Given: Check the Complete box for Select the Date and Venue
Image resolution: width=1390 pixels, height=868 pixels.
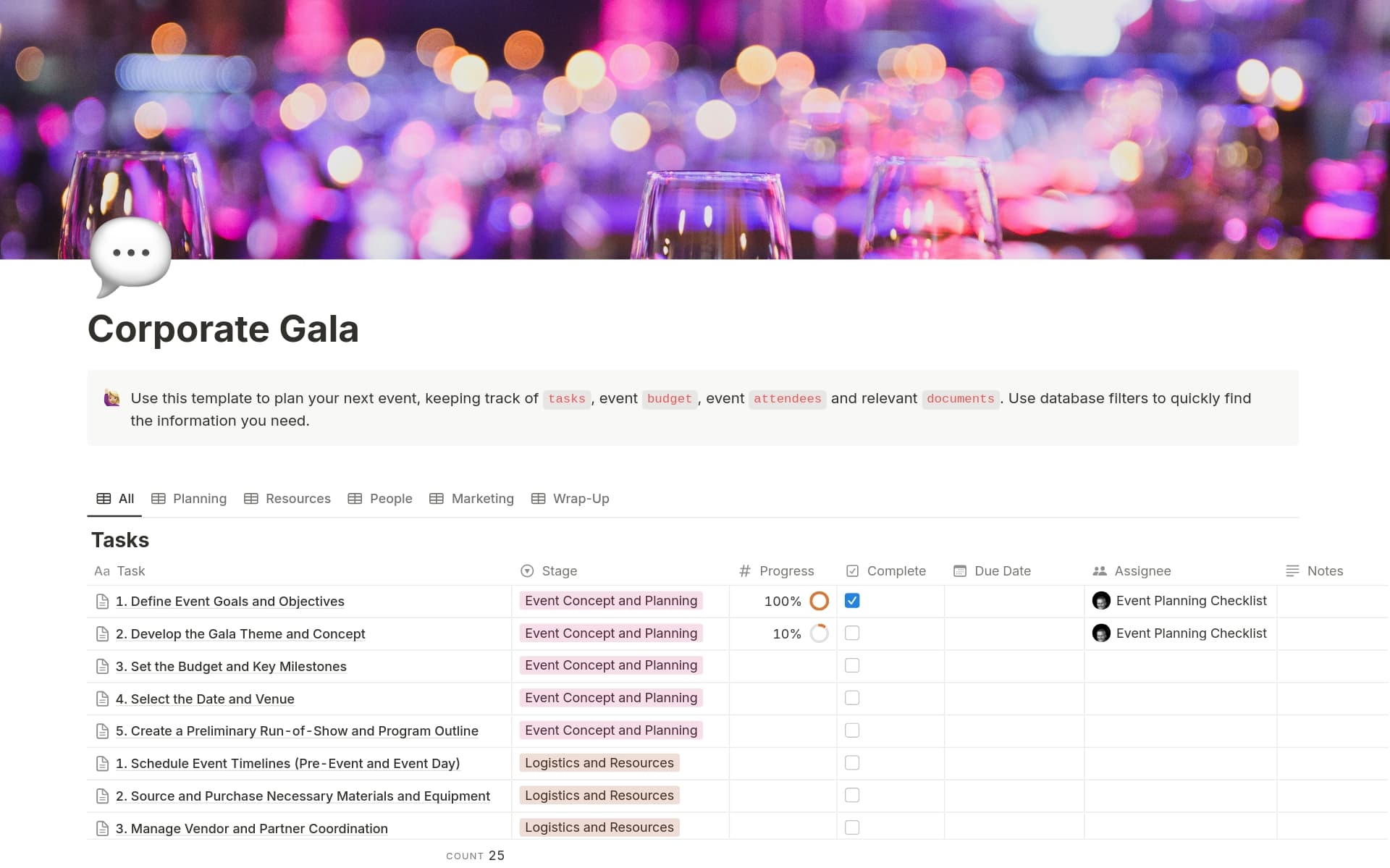Looking at the screenshot, I should tap(852, 698).
